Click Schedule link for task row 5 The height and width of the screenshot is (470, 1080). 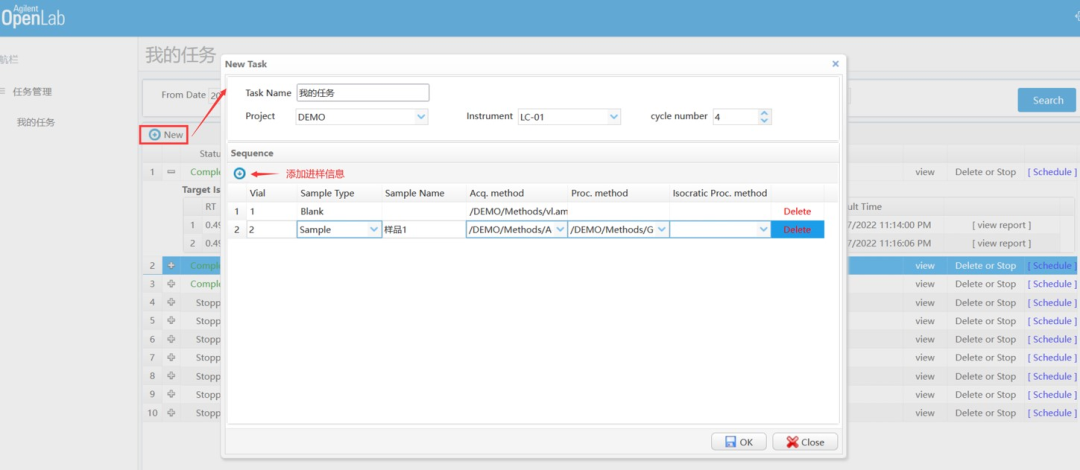pos(1051,321)
